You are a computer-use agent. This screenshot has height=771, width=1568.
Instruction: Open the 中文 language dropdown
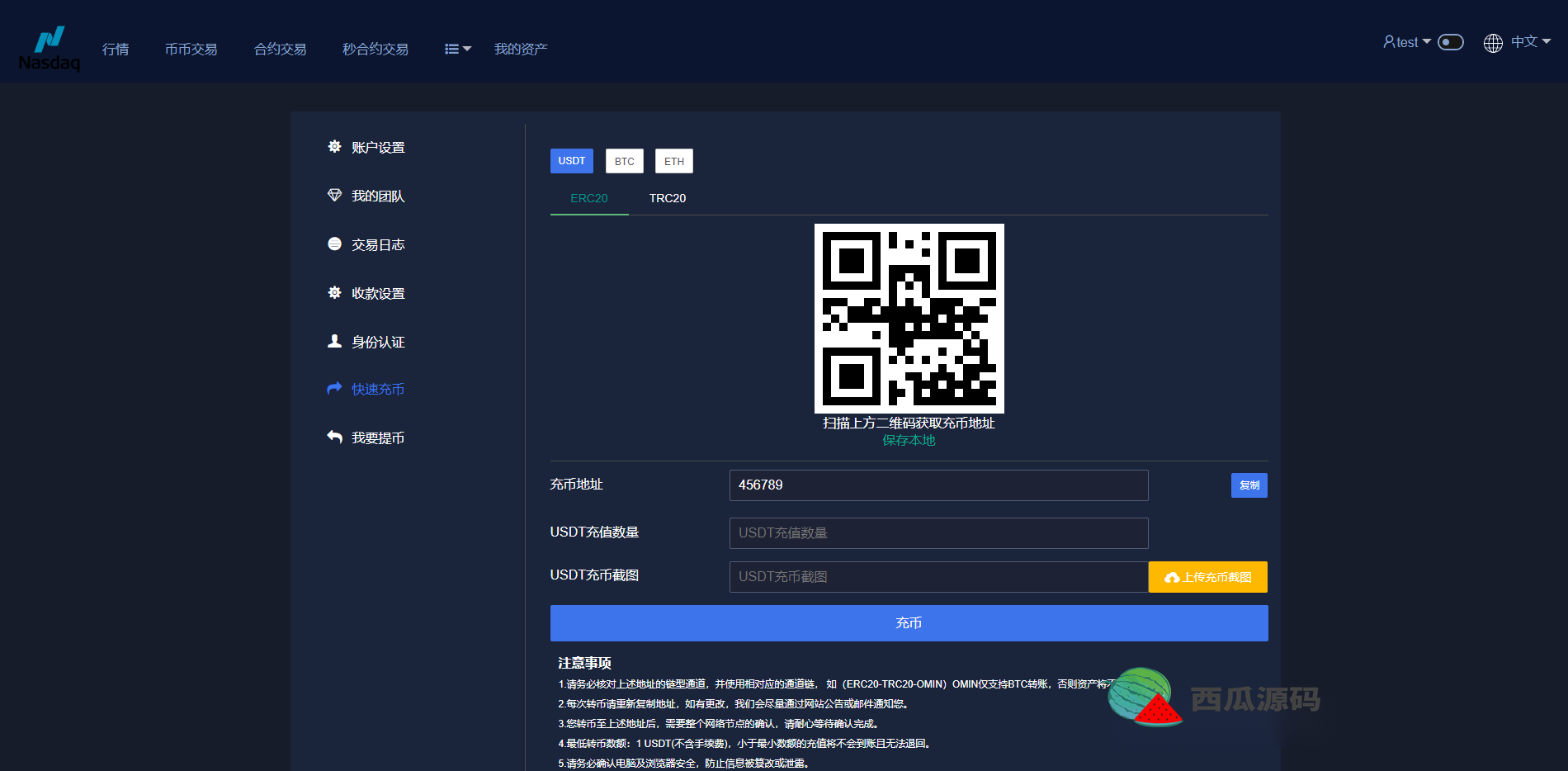tap(1531, 41)
